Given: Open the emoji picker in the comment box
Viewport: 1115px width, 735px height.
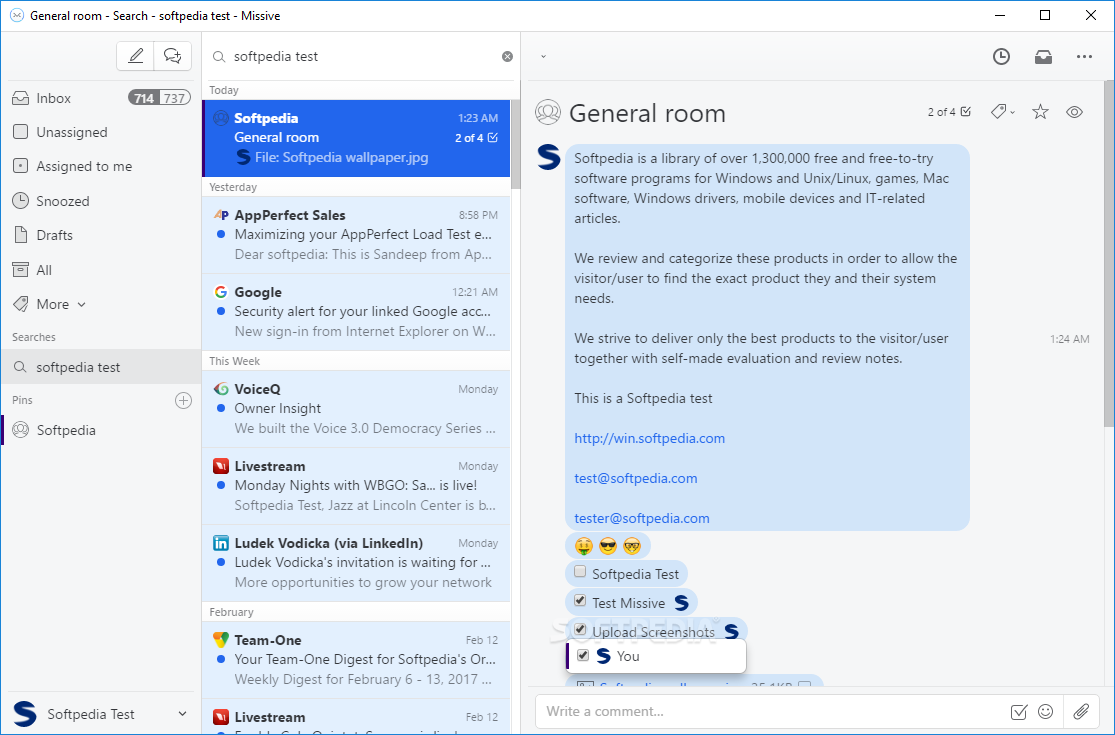Looking at the screenshot, I should click(1045, 712).
